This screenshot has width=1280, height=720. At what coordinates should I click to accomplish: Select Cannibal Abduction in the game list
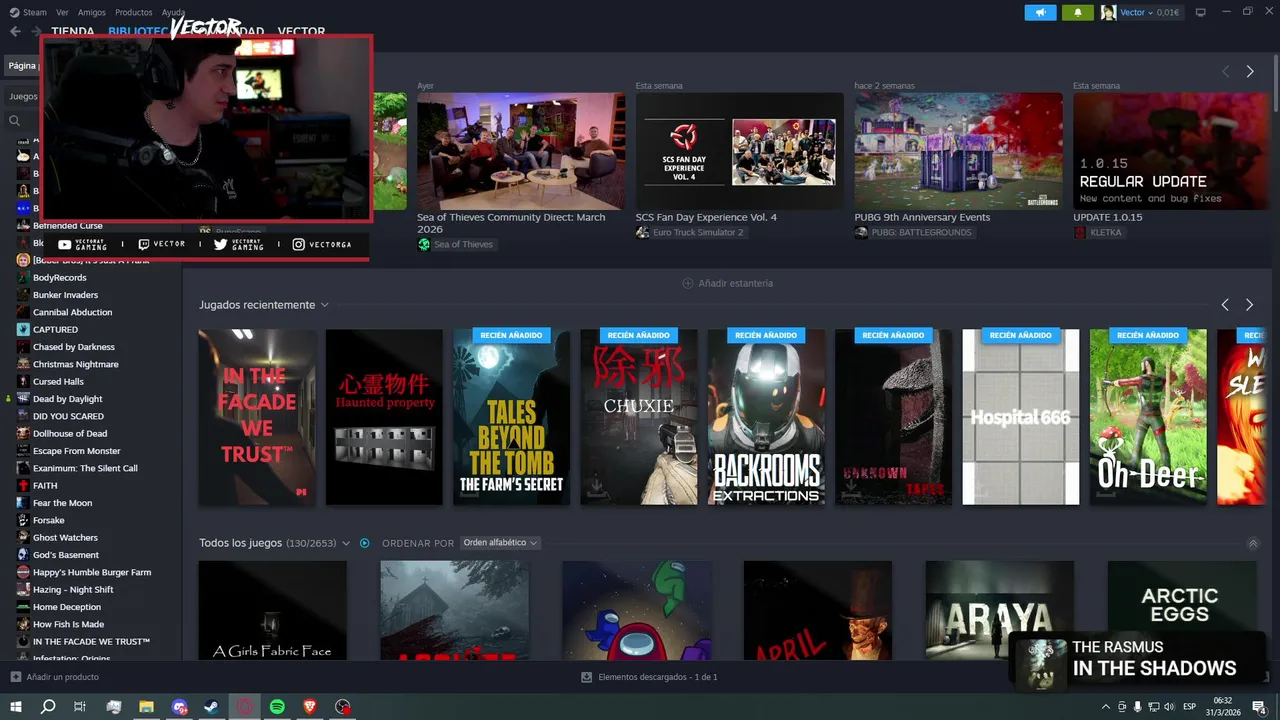(x=72, y=312)
